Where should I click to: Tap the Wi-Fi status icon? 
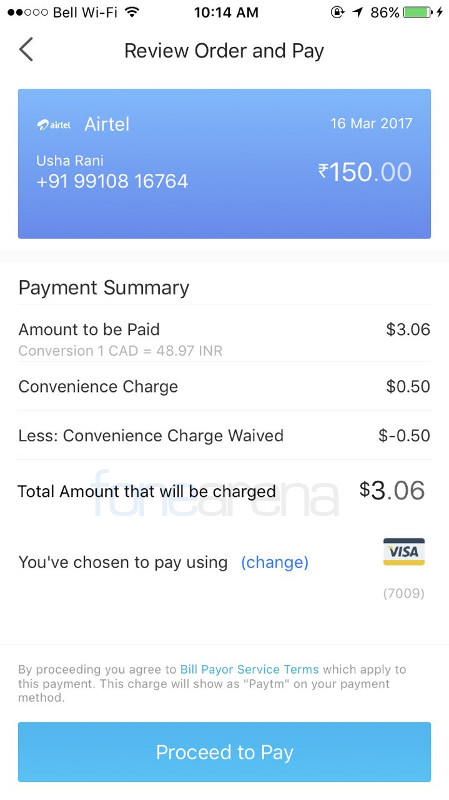132,12
